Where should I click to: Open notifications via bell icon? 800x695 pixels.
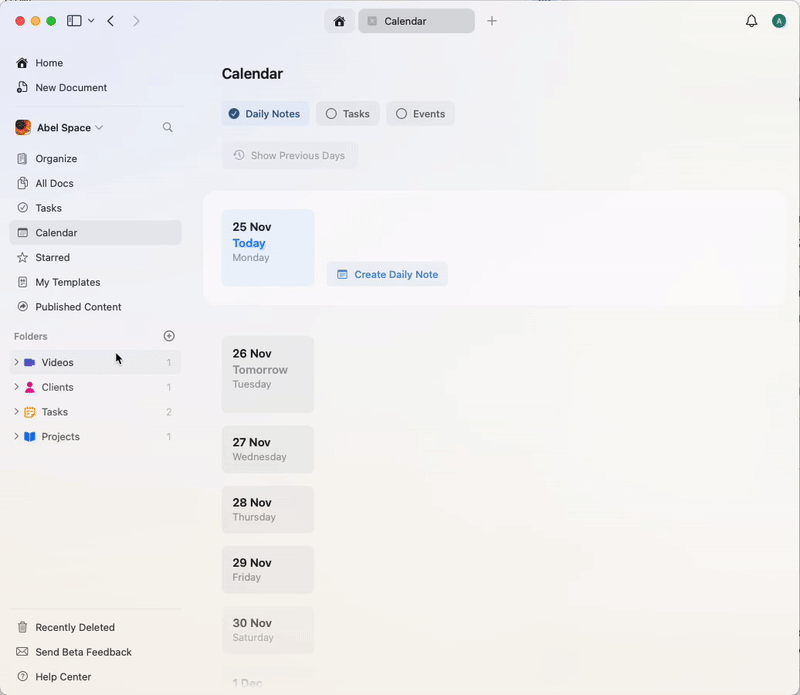click(751, 20)
